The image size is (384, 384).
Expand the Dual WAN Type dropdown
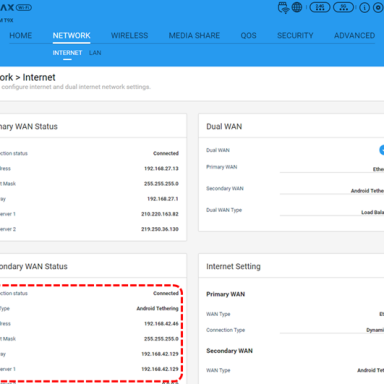click(332, 212)
